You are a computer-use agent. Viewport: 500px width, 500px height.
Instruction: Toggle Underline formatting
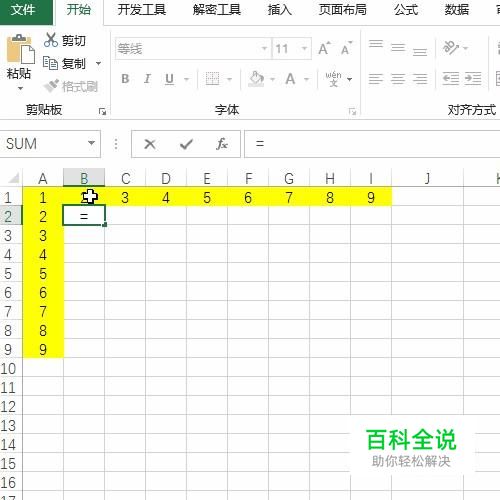pyautogui.click(x=169, y=79)
